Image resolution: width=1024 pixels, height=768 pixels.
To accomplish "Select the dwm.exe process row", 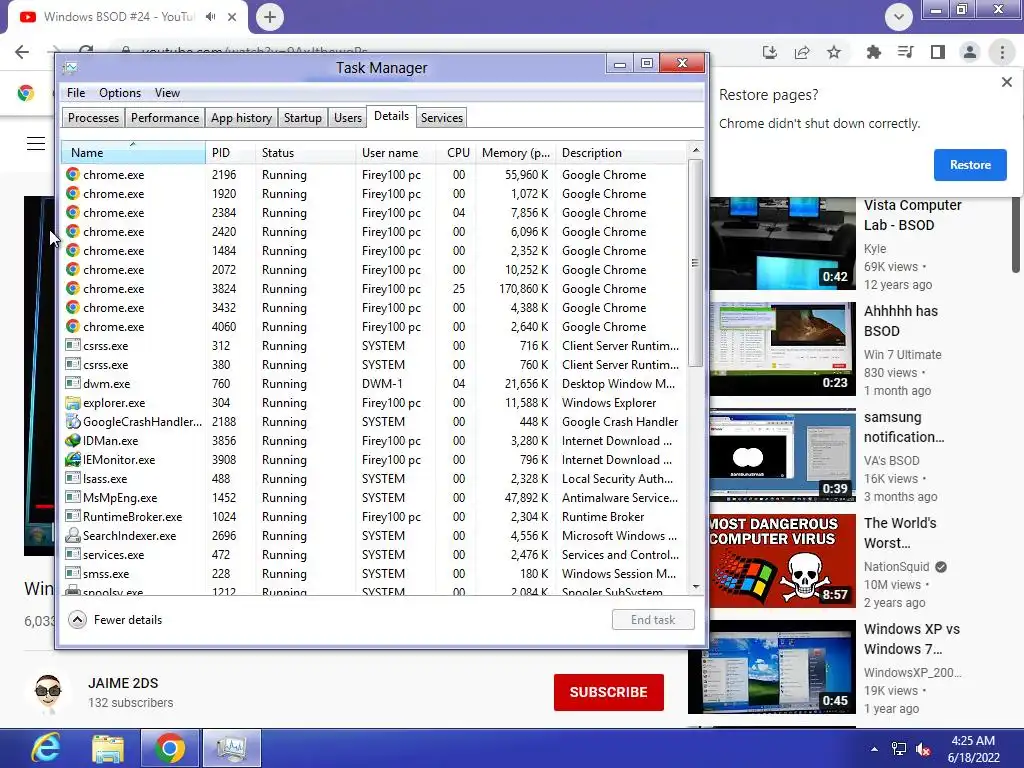I will [375, 384].
